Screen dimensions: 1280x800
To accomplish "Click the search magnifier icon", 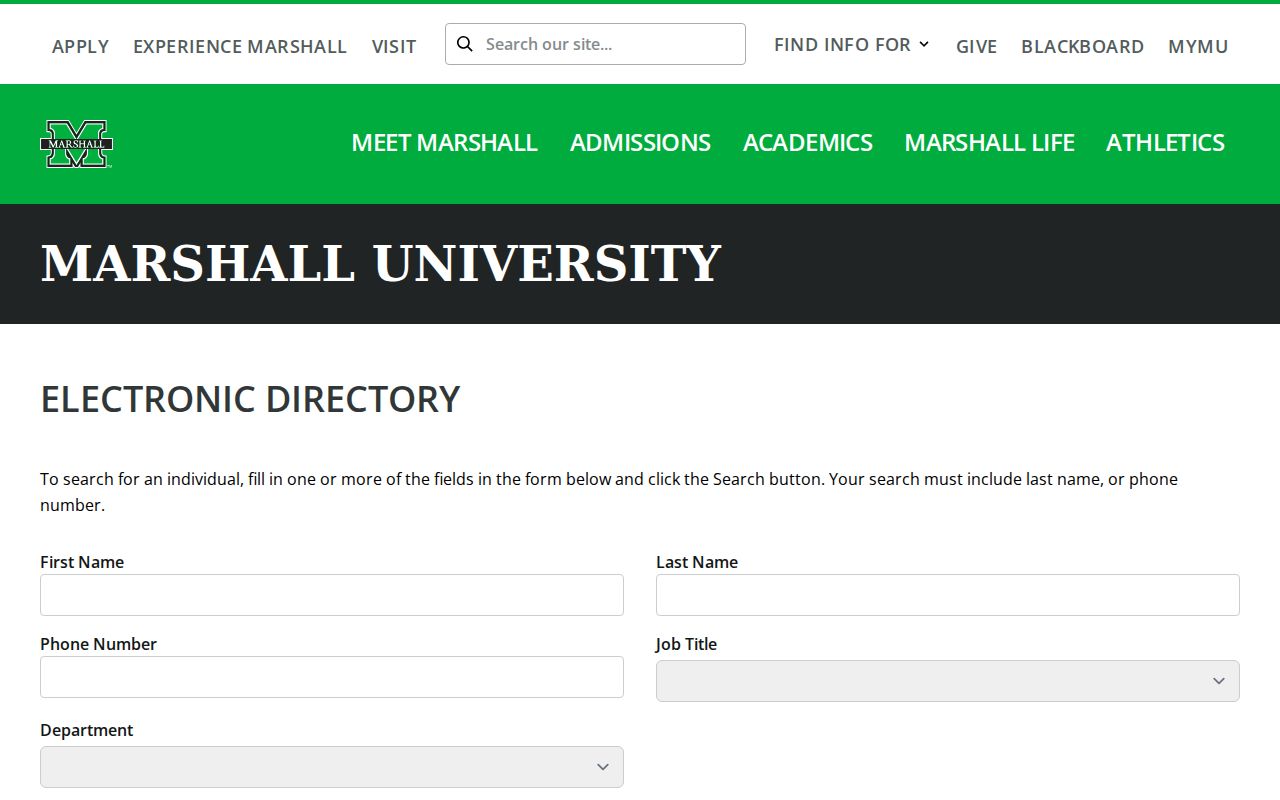I will pos(465,44).
